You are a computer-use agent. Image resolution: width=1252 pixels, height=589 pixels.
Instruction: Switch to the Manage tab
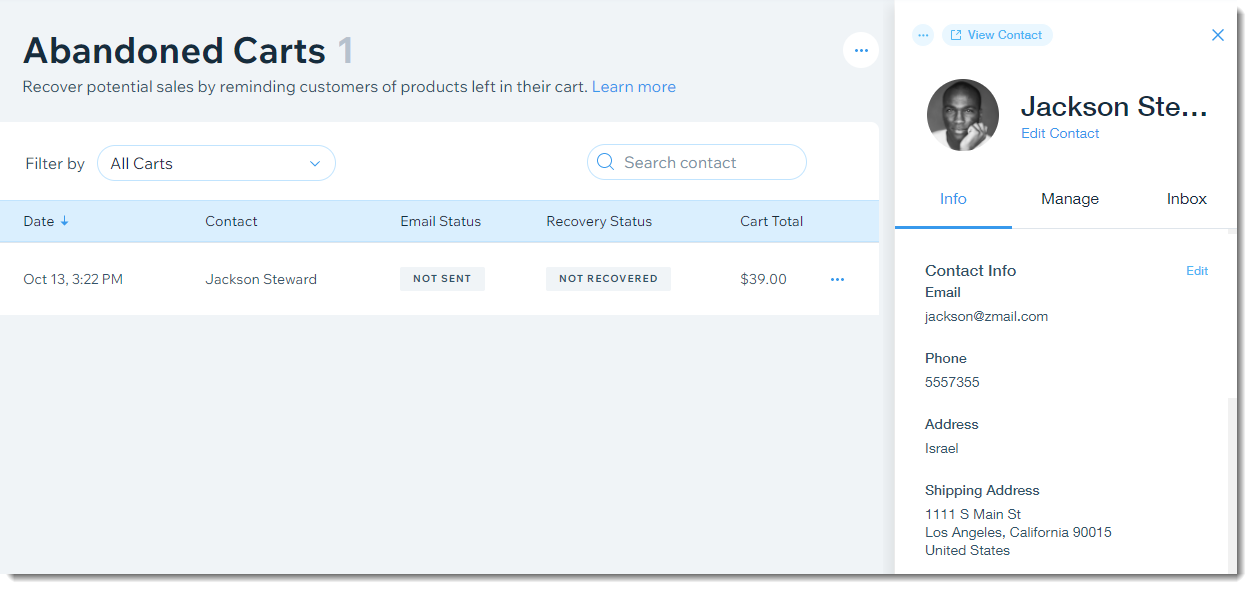tap(1070, 199)
